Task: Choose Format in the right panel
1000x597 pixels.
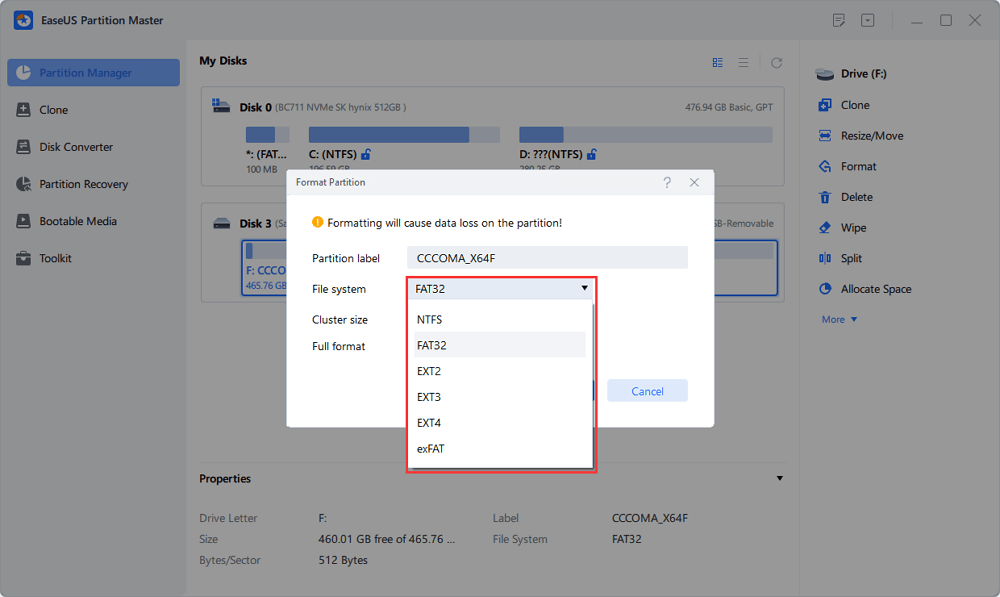Action: tap(847, 166)
